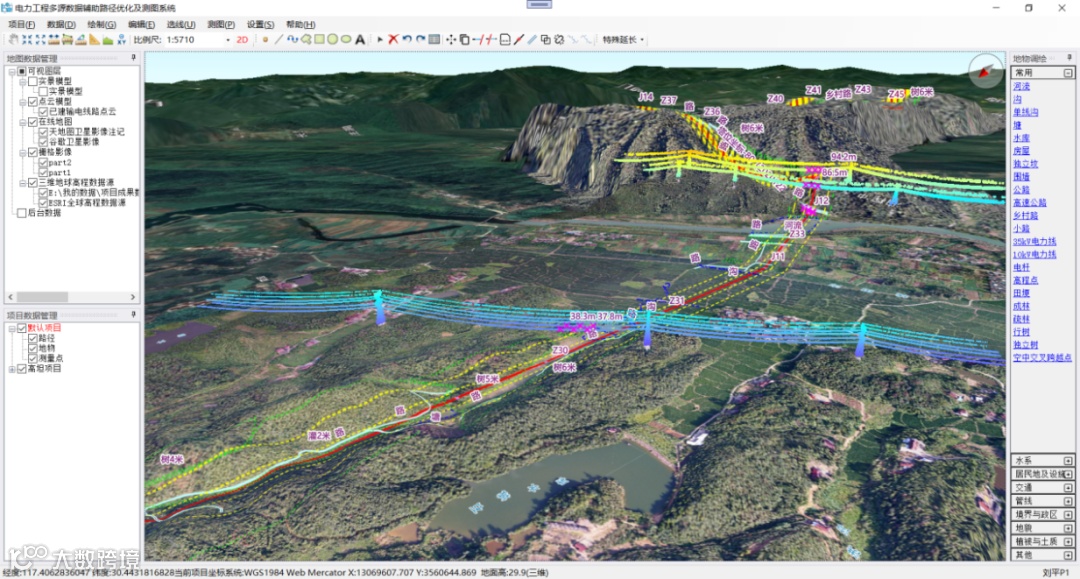The image size is (1080, 579).
Task: Open the attribute table icon
Action: click(x=434, y=40)
